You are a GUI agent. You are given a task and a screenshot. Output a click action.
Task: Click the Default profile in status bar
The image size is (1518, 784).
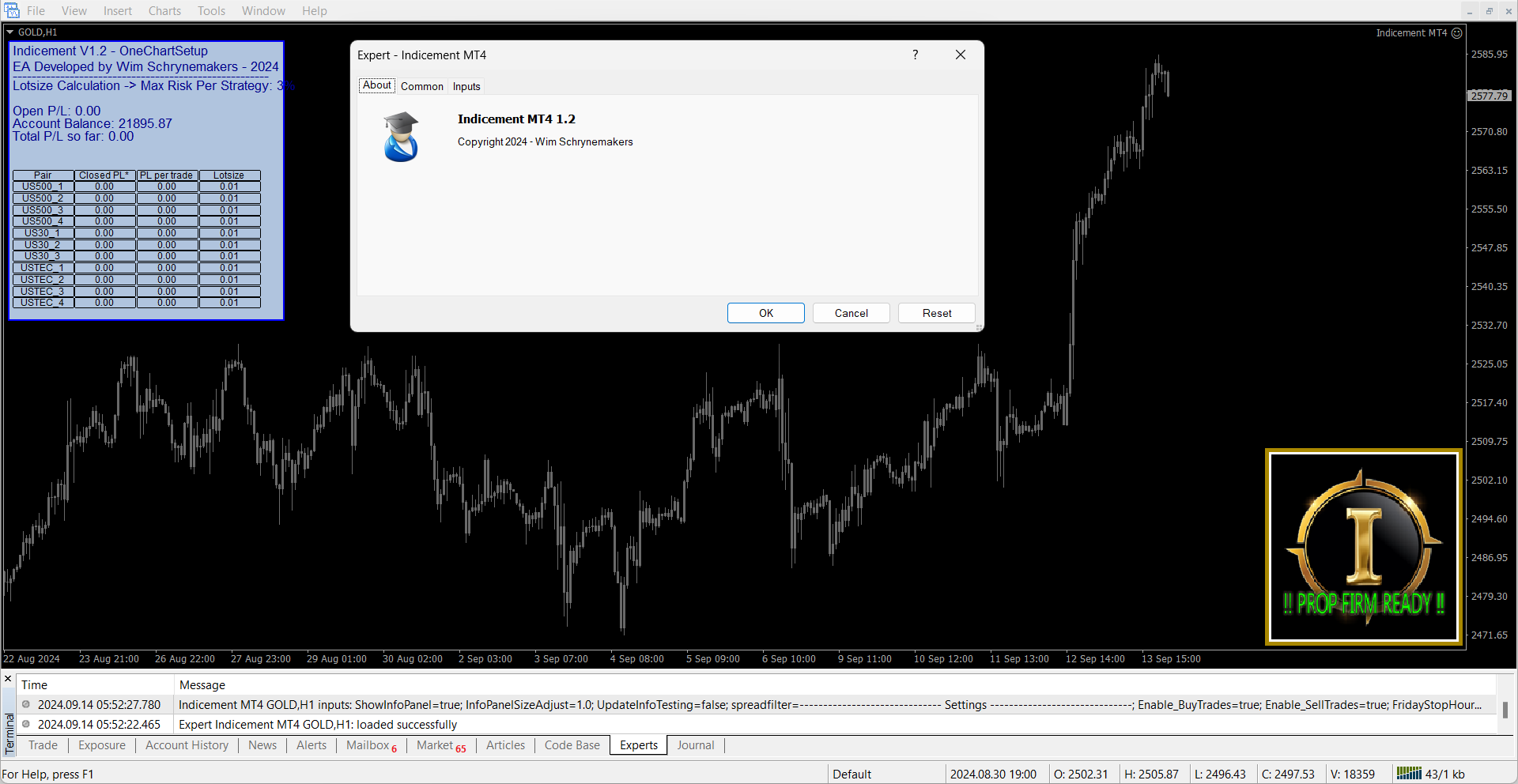(852, 775)
